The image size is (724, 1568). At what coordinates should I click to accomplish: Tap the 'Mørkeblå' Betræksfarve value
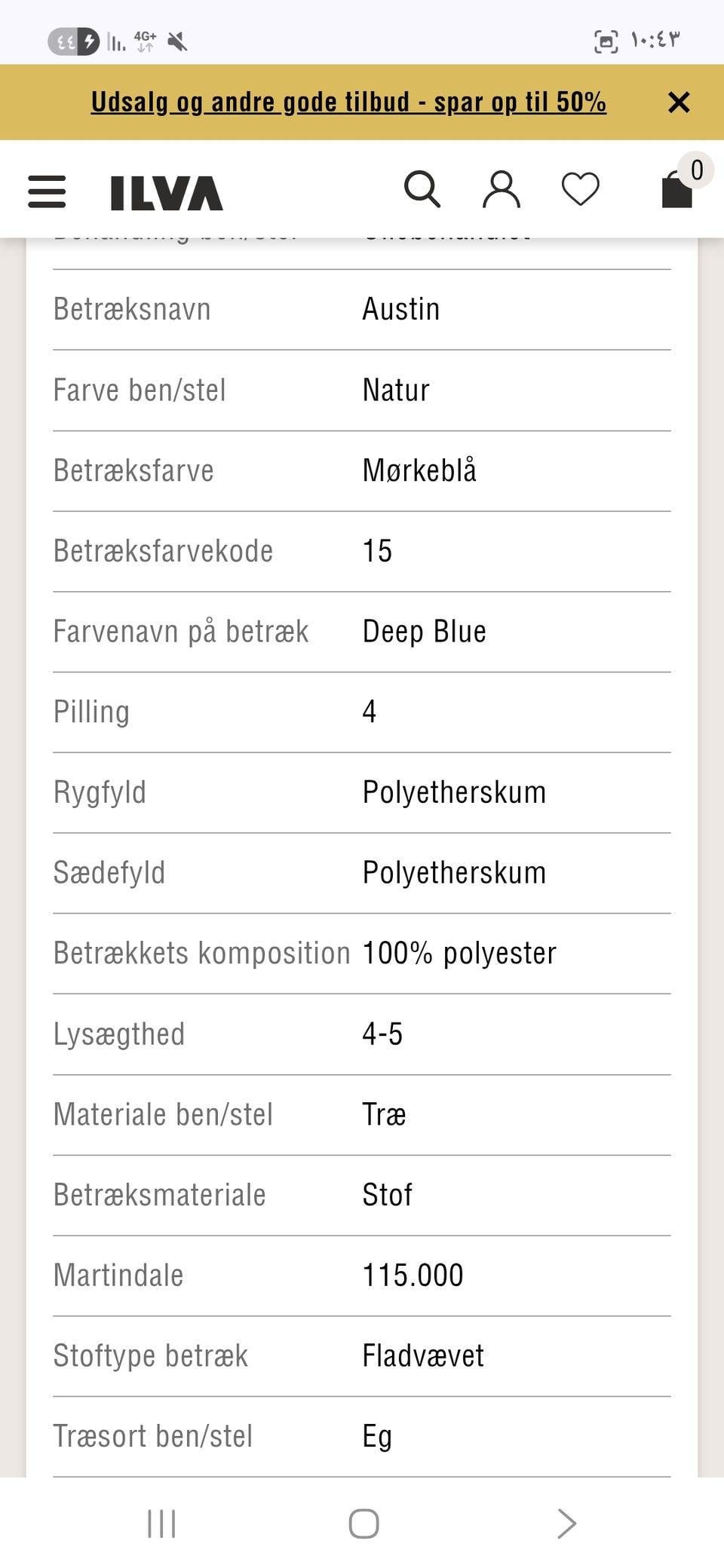point(421,470)
